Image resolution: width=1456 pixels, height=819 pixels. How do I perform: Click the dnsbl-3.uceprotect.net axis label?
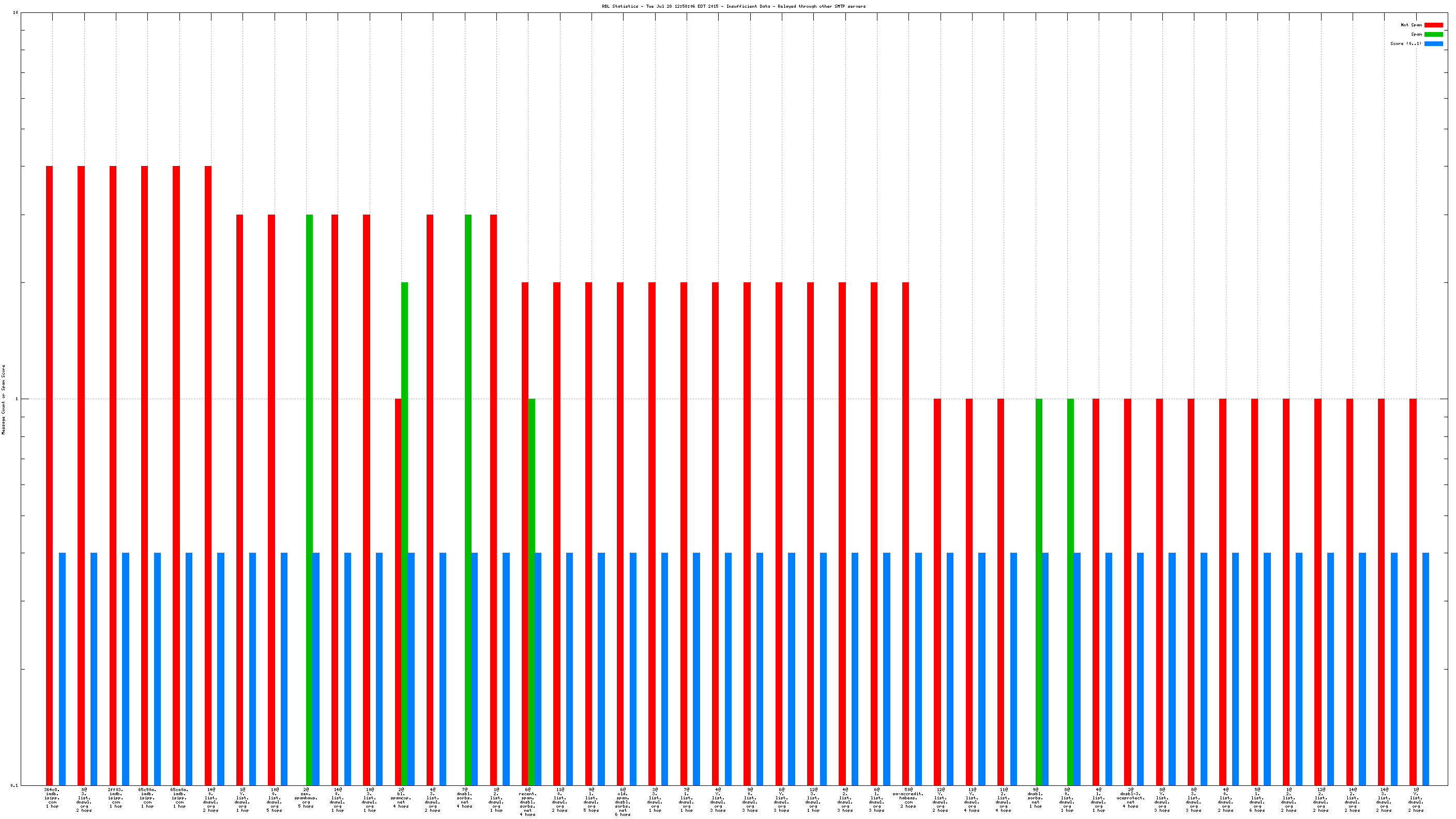[x=1130, y=797]
